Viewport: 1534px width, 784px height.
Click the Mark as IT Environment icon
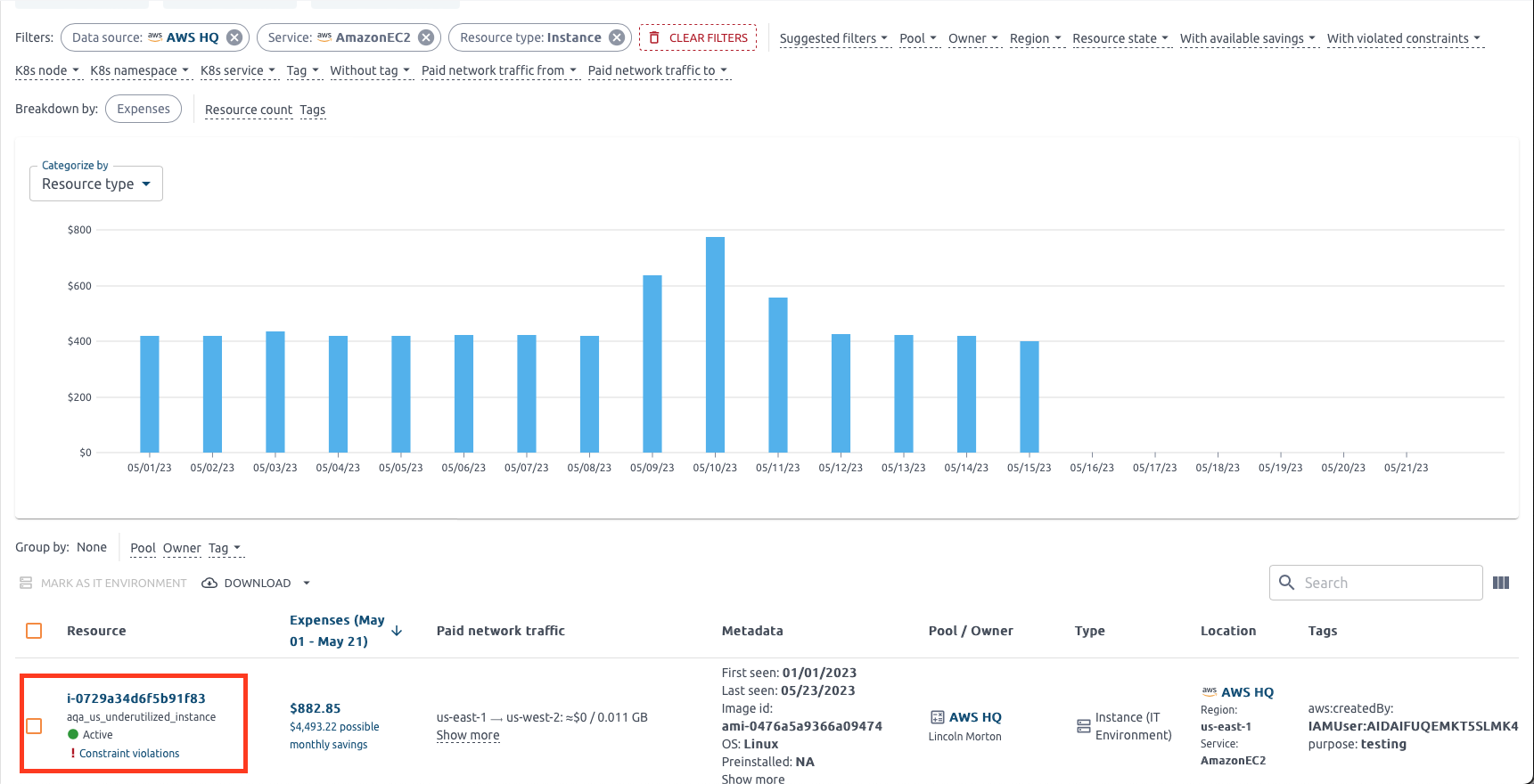(x=26, y=584)
